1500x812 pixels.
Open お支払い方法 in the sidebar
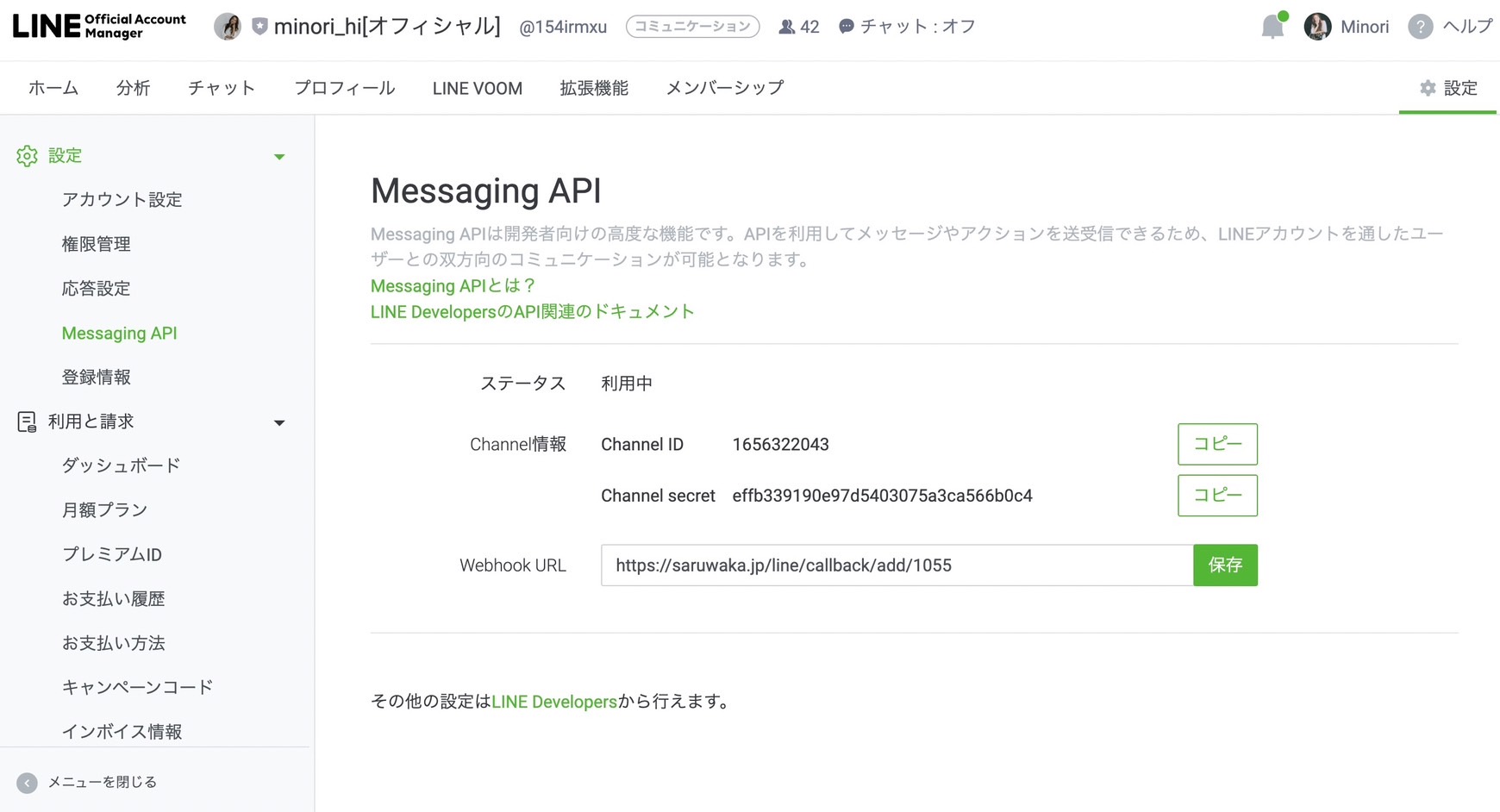114,643
